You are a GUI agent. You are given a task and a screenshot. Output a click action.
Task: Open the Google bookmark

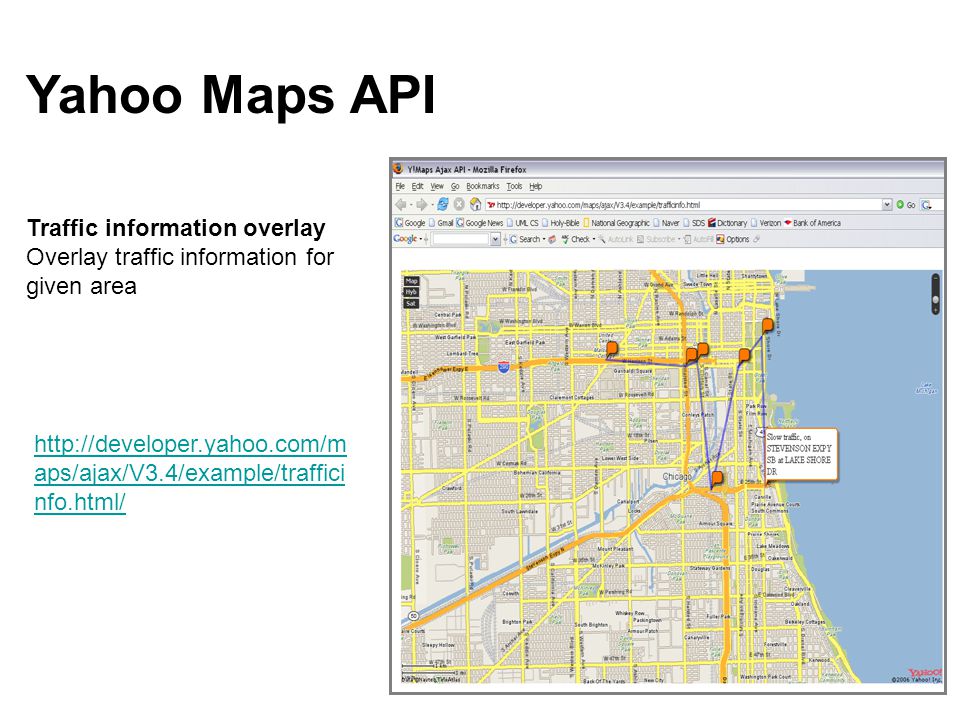pyautogui.click(x=410, y=223)
